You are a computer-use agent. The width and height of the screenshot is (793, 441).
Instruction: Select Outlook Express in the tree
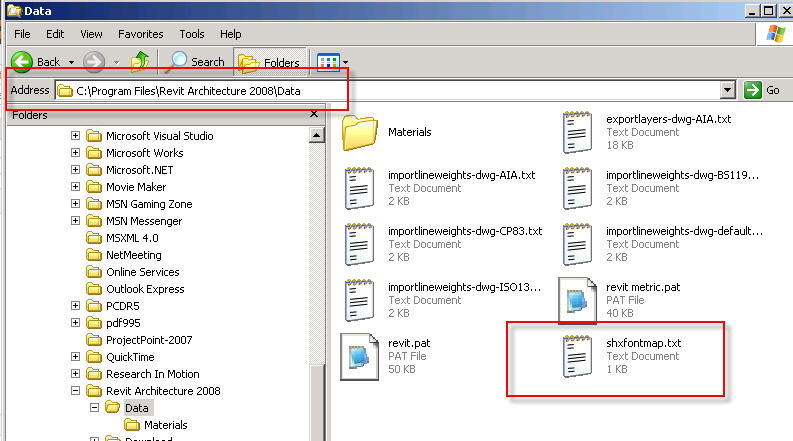(x=145, y=289)
